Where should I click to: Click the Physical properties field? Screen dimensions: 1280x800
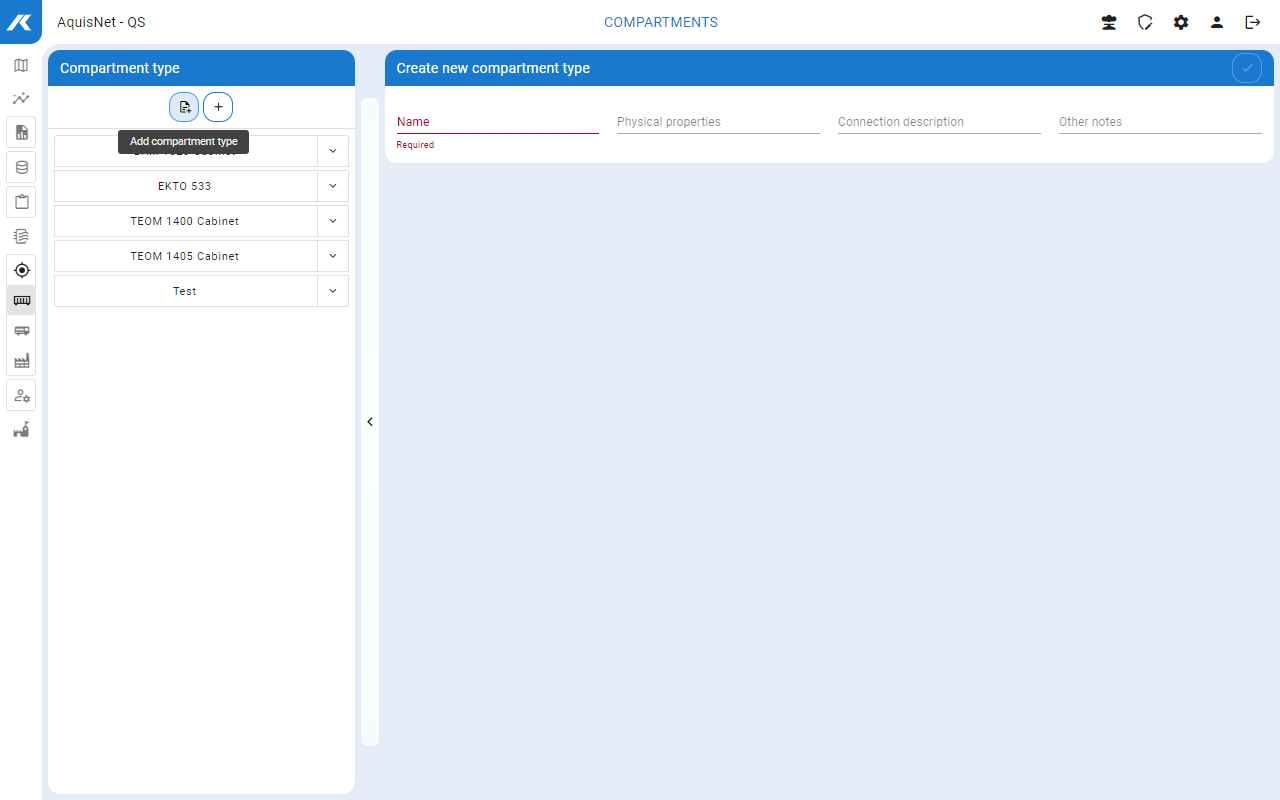coord(718,122)
